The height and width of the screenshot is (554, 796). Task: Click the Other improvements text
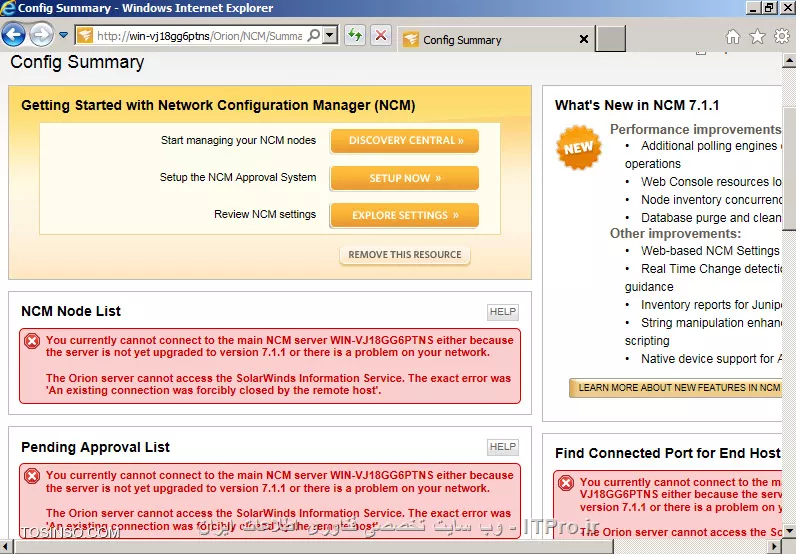pos(675,234)
